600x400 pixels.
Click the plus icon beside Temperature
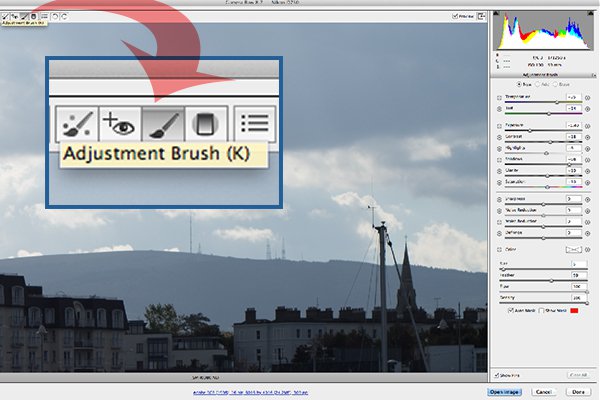588,98
